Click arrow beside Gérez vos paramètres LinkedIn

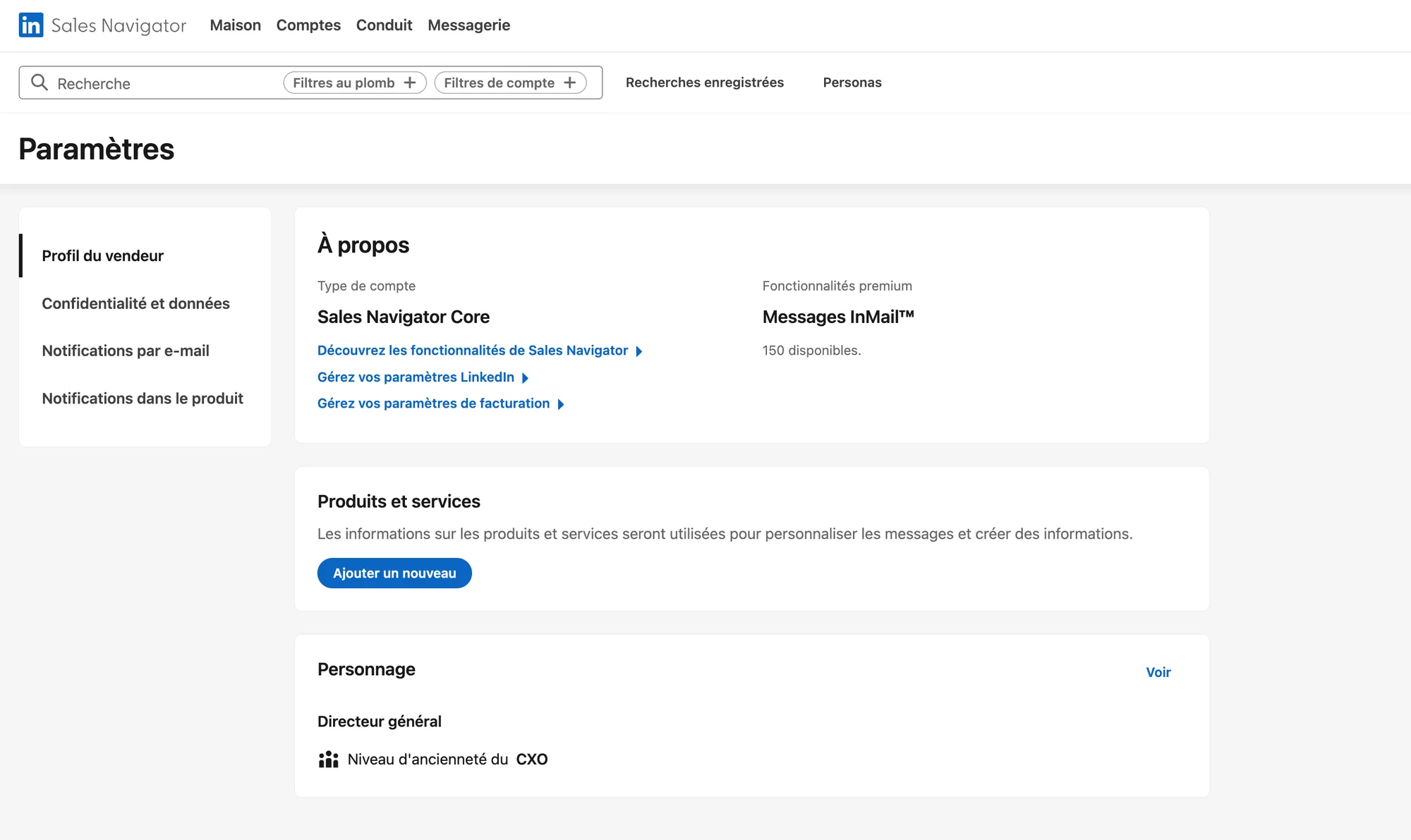[525, 378]
